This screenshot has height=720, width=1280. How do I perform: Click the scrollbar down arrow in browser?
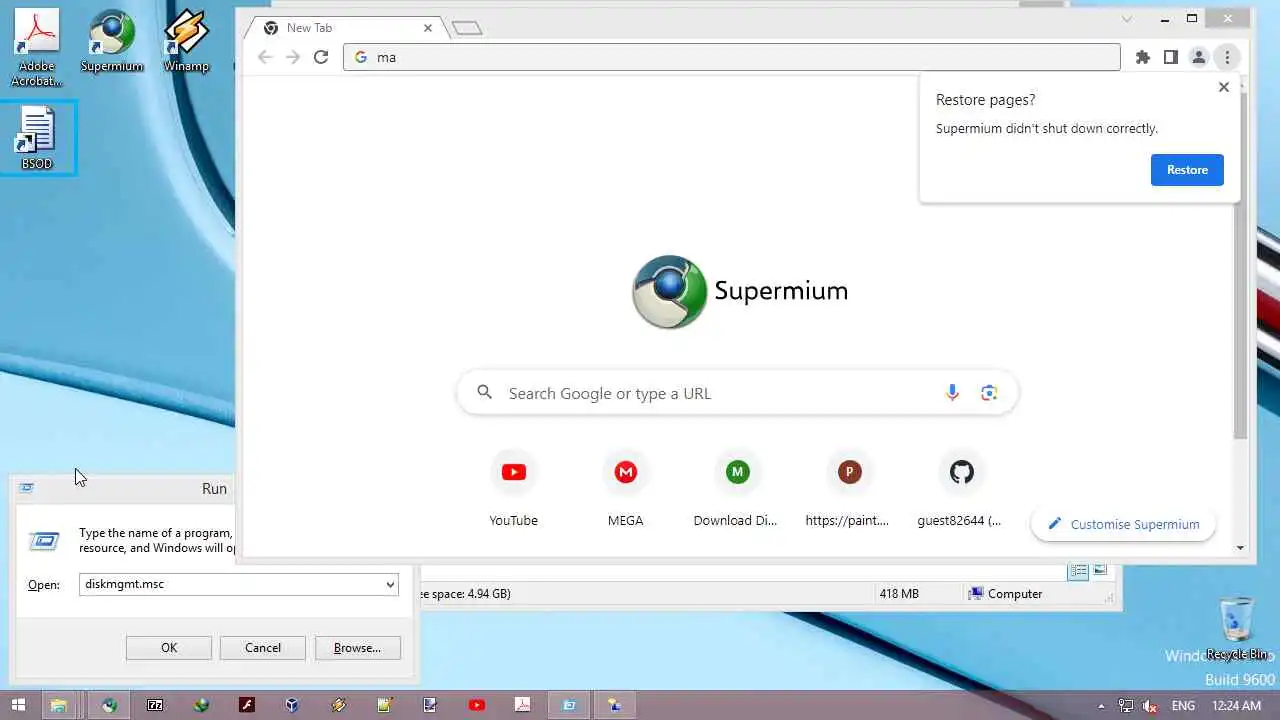pos(1240,547)
